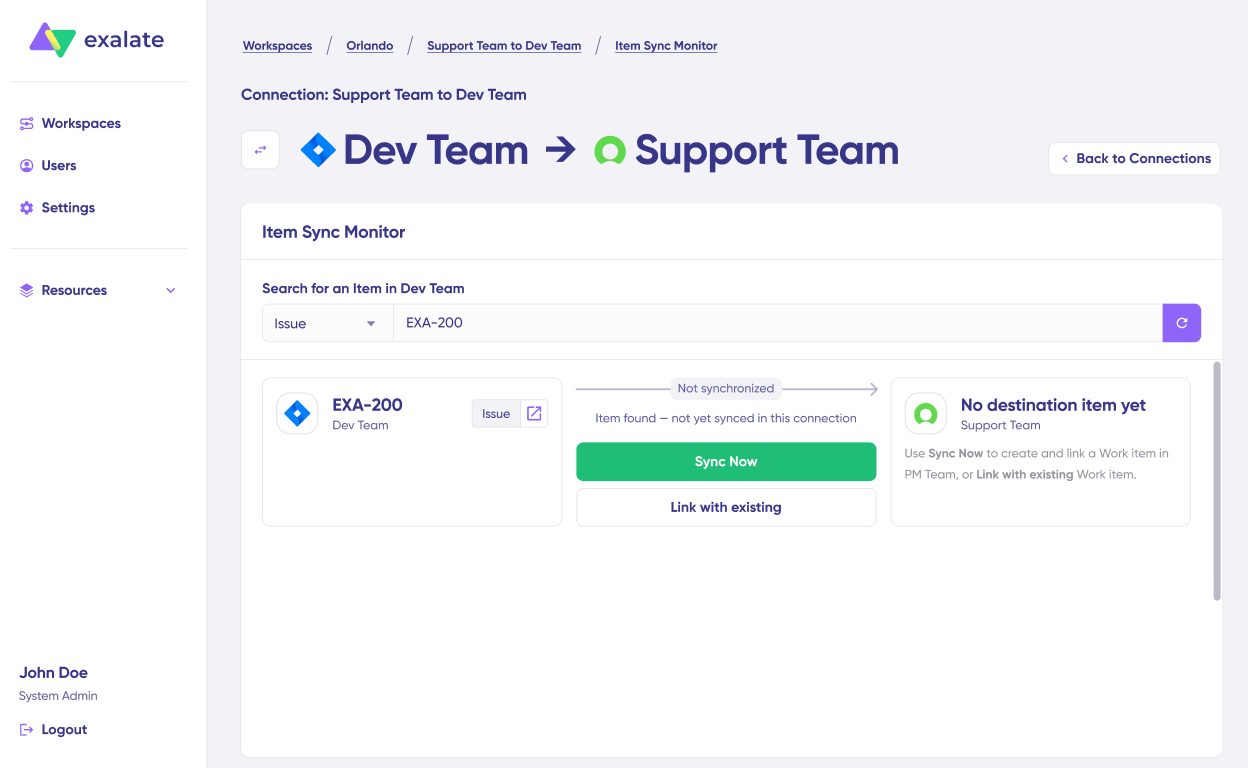Click the green Support Team destination icon
Viewport: 1248px width, 768px height.
coord(925,414)
